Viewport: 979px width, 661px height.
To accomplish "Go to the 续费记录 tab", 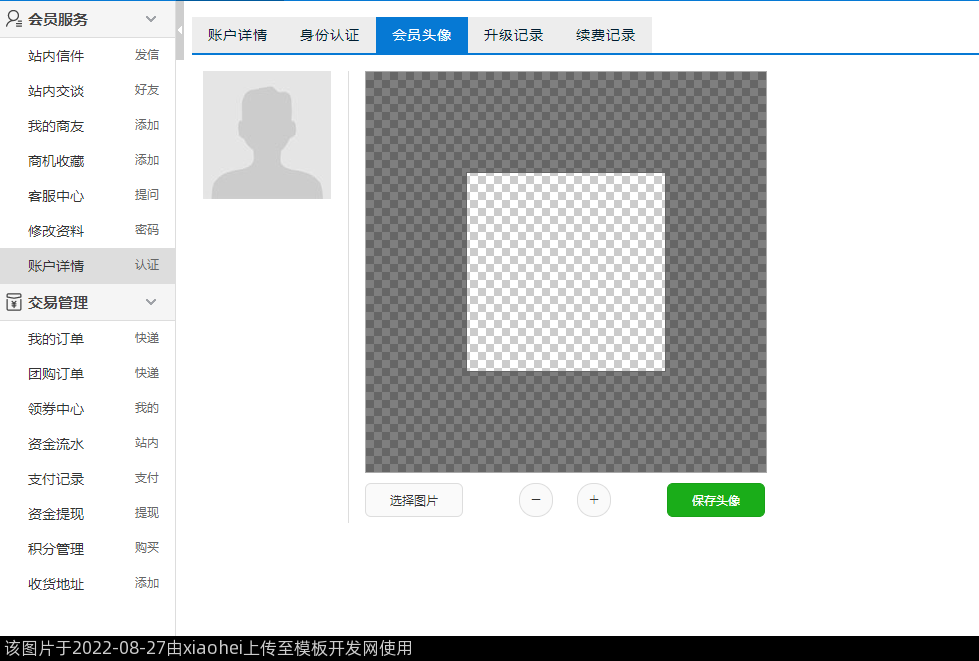I will point(606,35).
